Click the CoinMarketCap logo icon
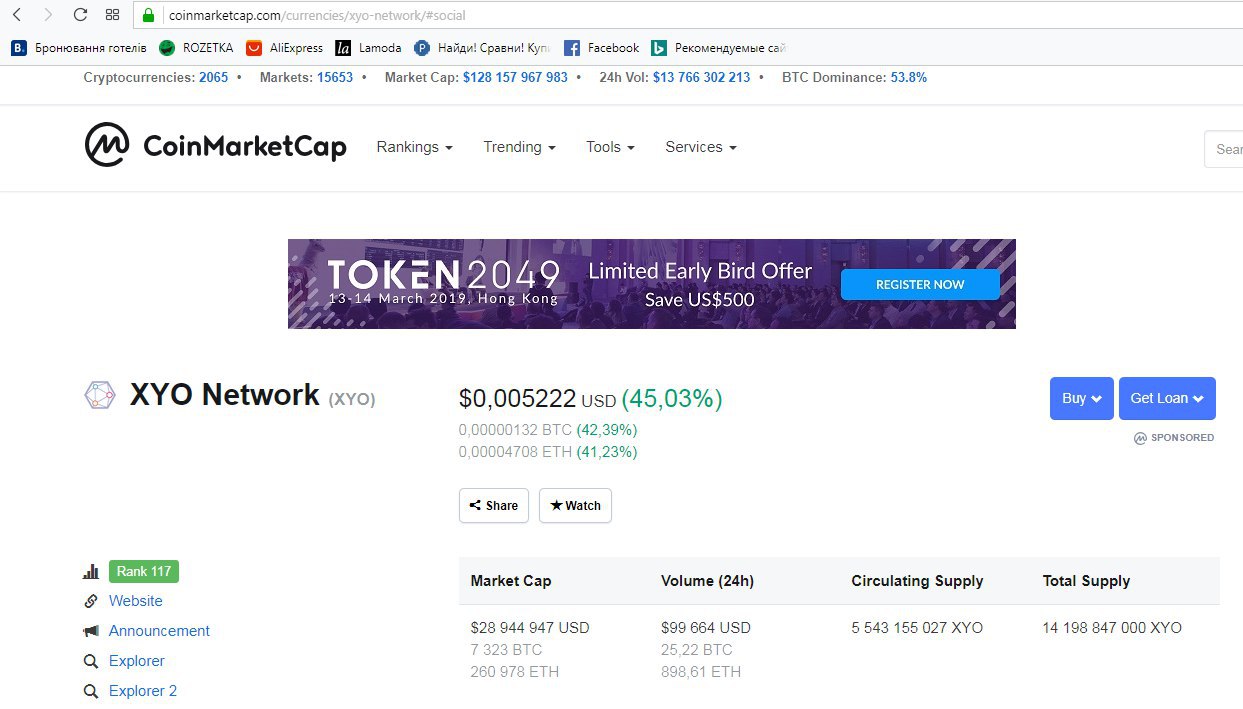 [x=107, y=145]
